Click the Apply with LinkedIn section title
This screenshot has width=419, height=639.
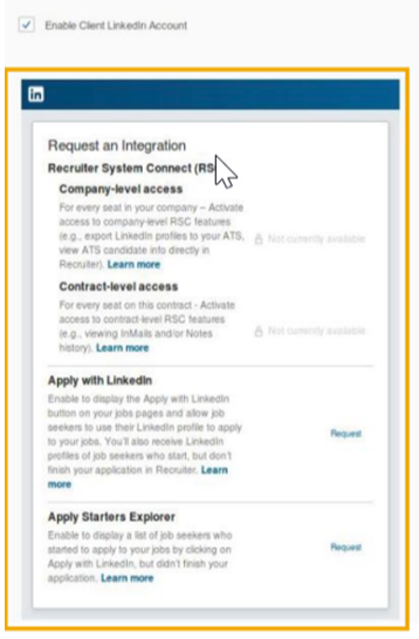pos(100,381)
